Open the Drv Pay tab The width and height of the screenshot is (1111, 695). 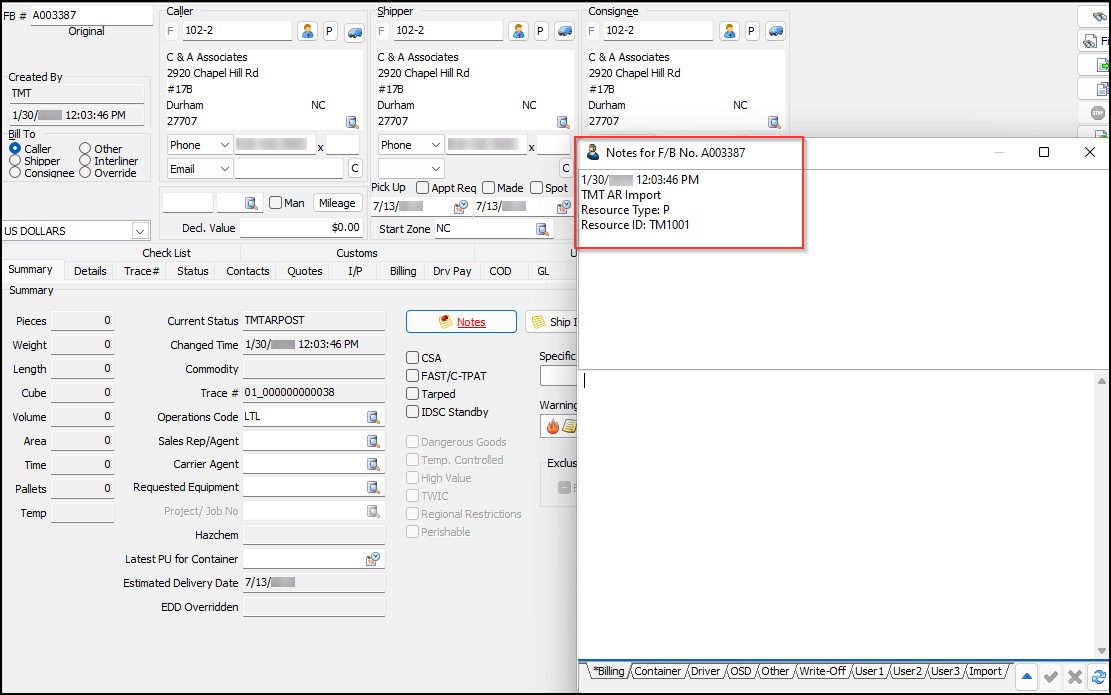pyautogui.click(x=452, y=271)
